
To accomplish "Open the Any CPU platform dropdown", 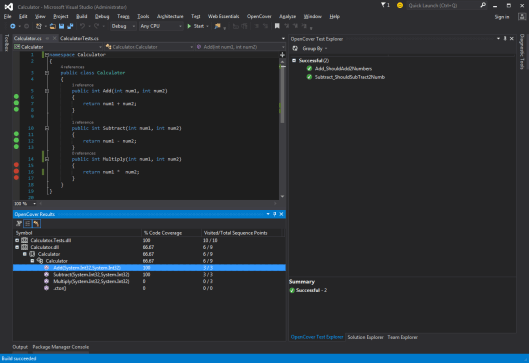I will point(161,26).
